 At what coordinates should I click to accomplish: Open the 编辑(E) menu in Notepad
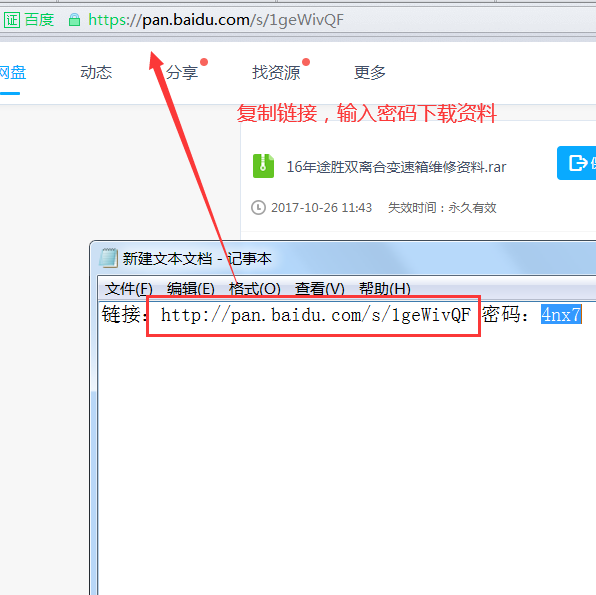pos(190,289)
